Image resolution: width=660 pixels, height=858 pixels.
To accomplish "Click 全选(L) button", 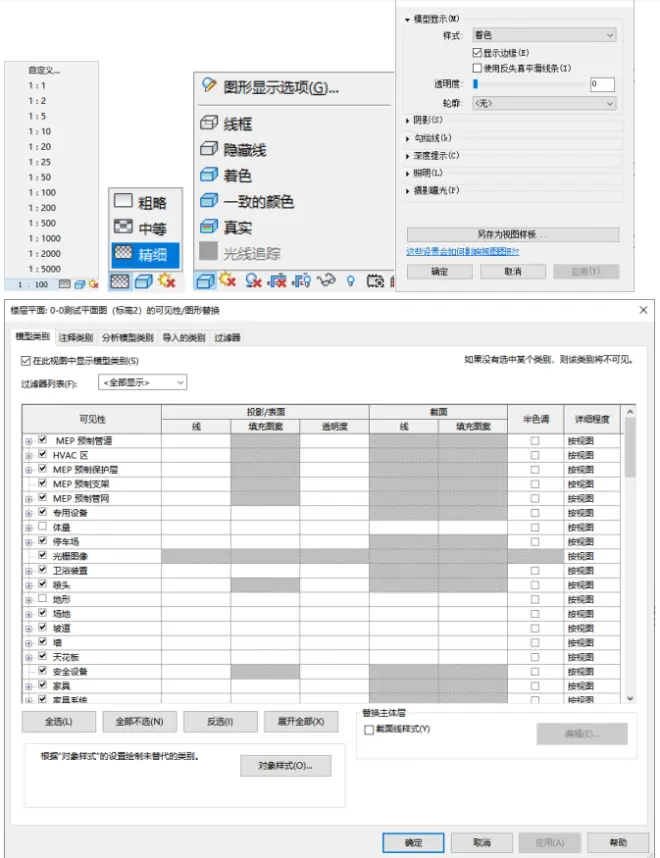I will click(59, 722).
